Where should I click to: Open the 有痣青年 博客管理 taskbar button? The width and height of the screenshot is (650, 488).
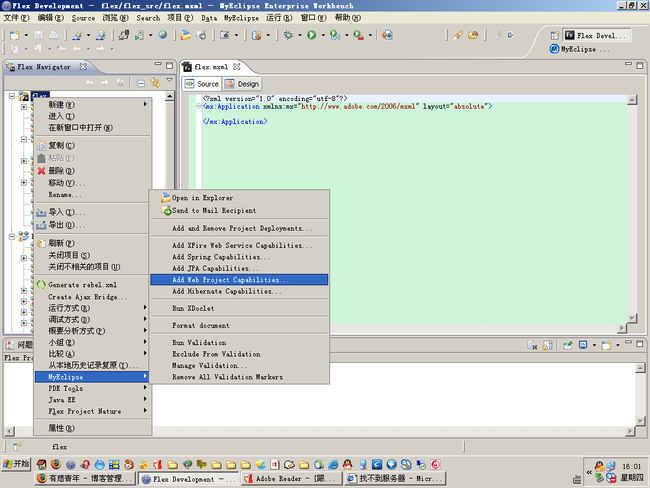(x=85, y=478)
